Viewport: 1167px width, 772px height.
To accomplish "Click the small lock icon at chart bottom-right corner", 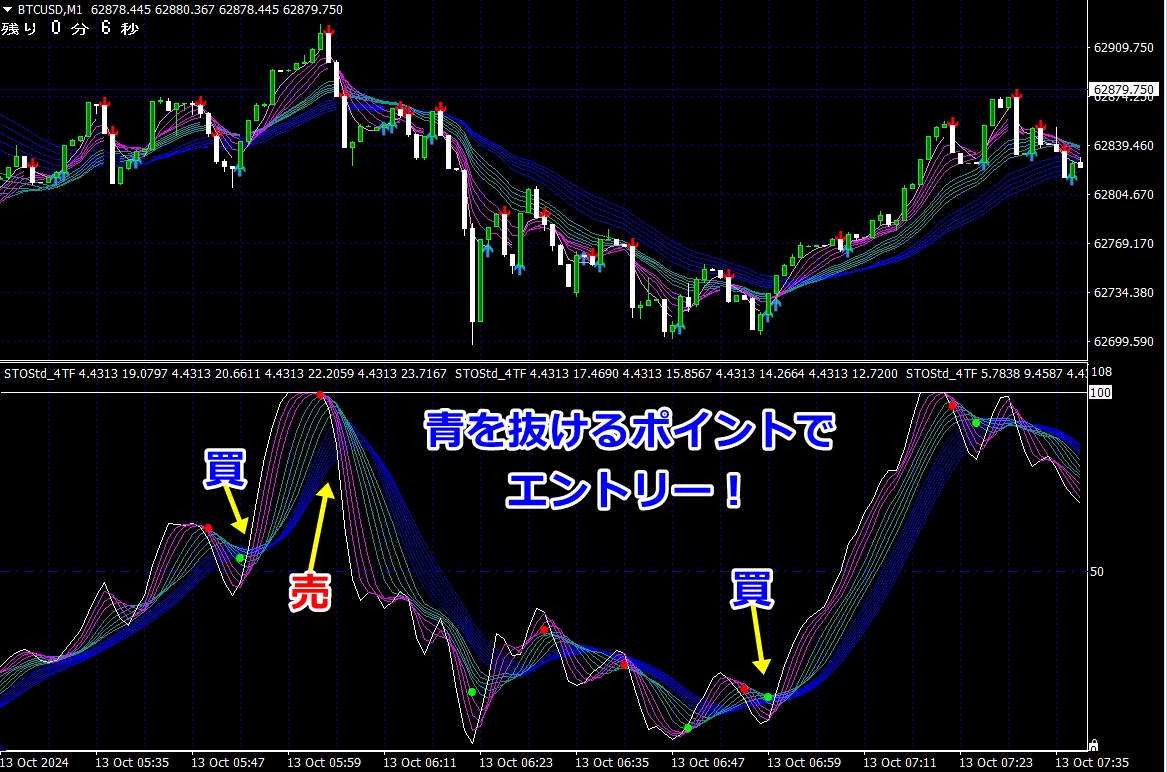I will click(x=1093, y=744).
